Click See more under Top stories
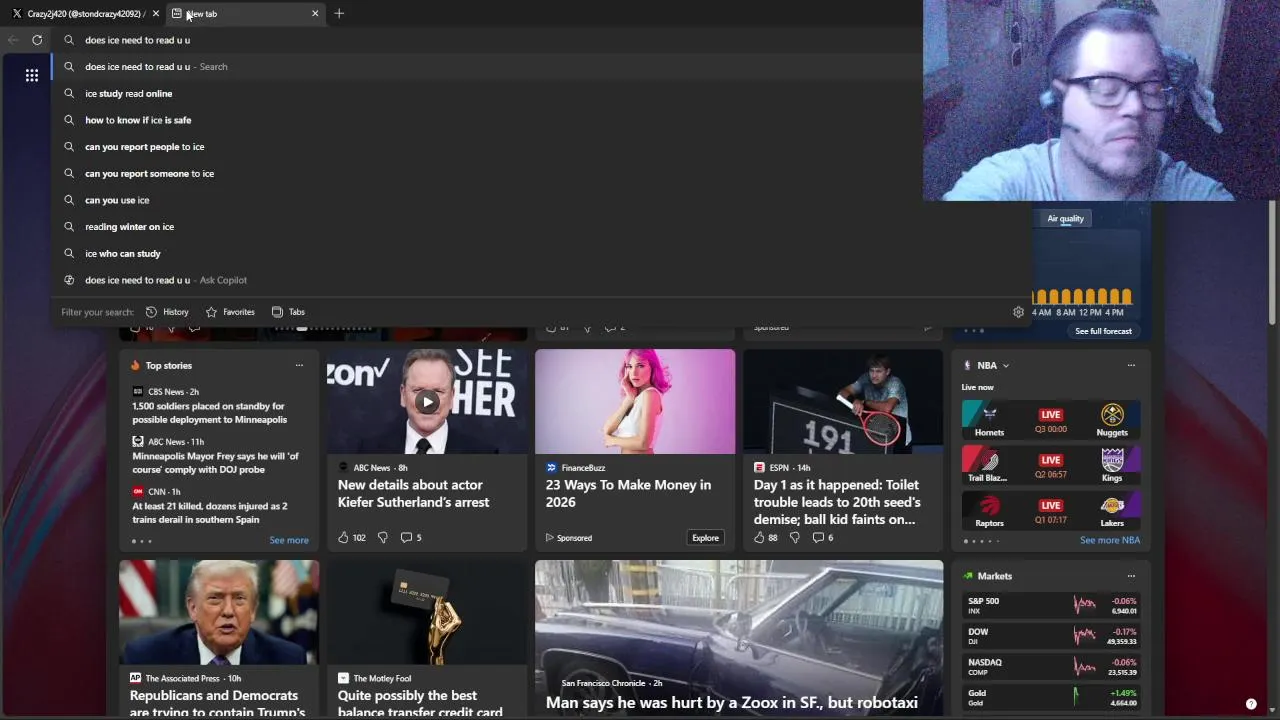This screenshot has height=720, width=1280. coord(289,540)
